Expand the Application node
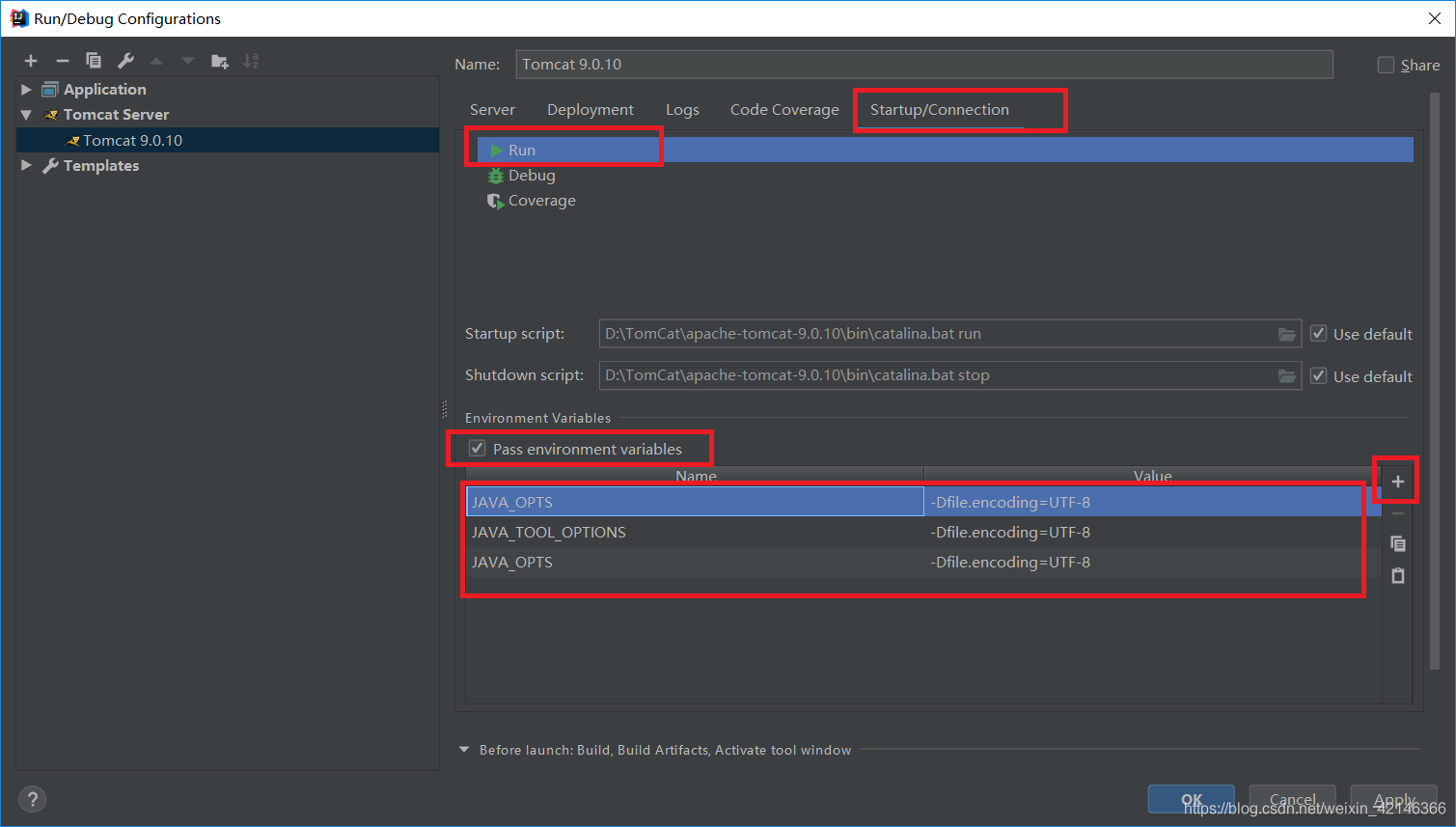1456x827 pixels. [x=26, y=89]
